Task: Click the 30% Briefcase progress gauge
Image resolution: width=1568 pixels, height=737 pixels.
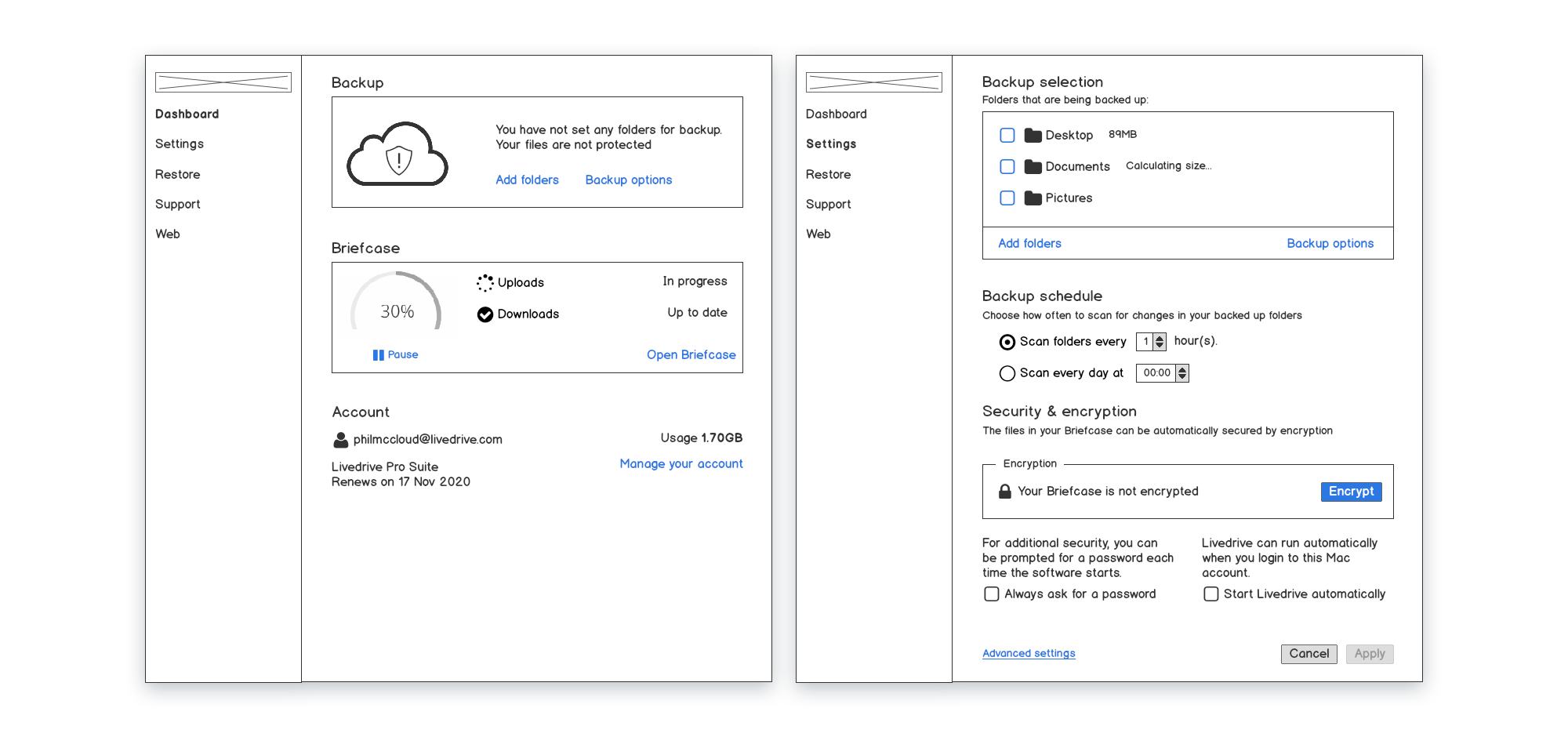Action: (x=396, y=302)
